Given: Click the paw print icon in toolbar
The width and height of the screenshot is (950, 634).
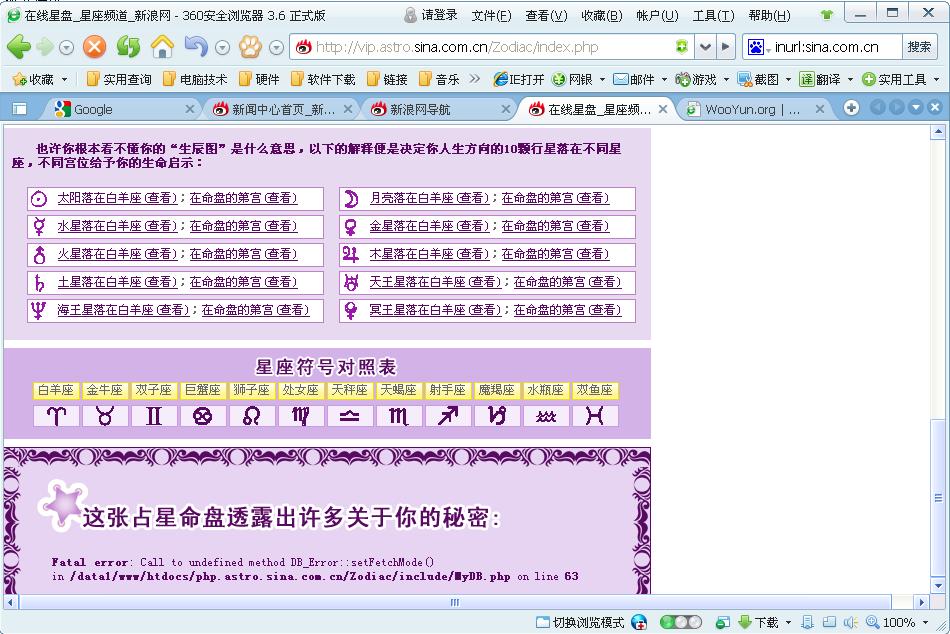Looking at the screenshot, I should (250, 47).
